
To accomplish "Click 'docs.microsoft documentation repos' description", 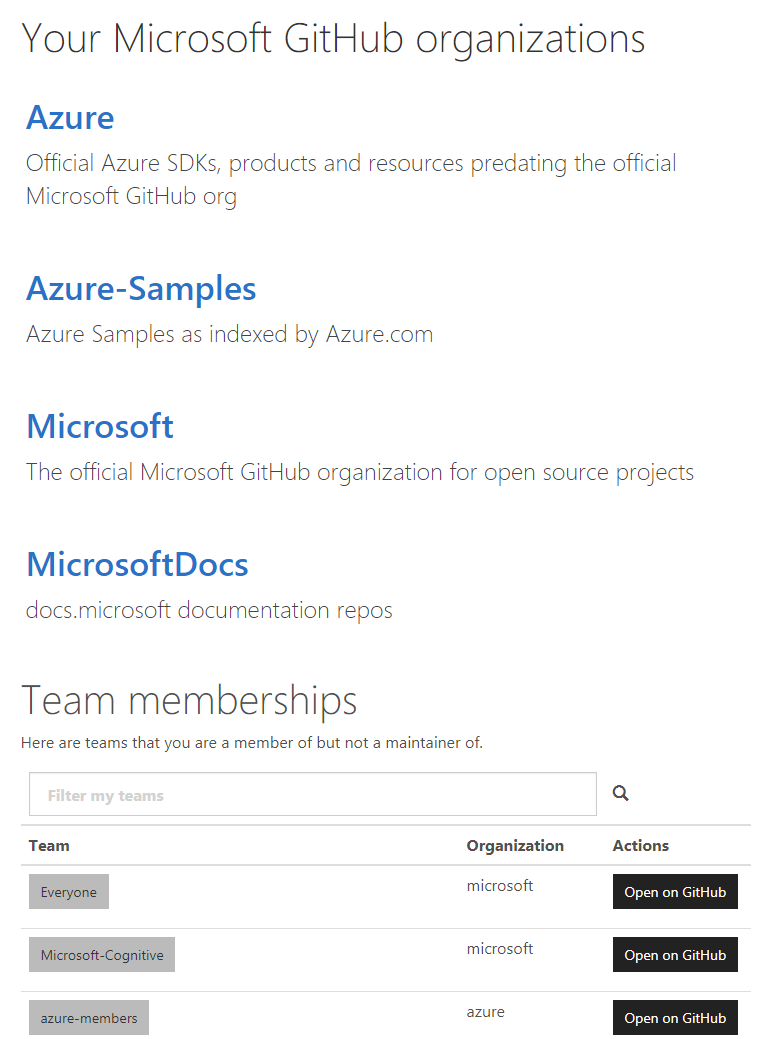I will (209, 610).
